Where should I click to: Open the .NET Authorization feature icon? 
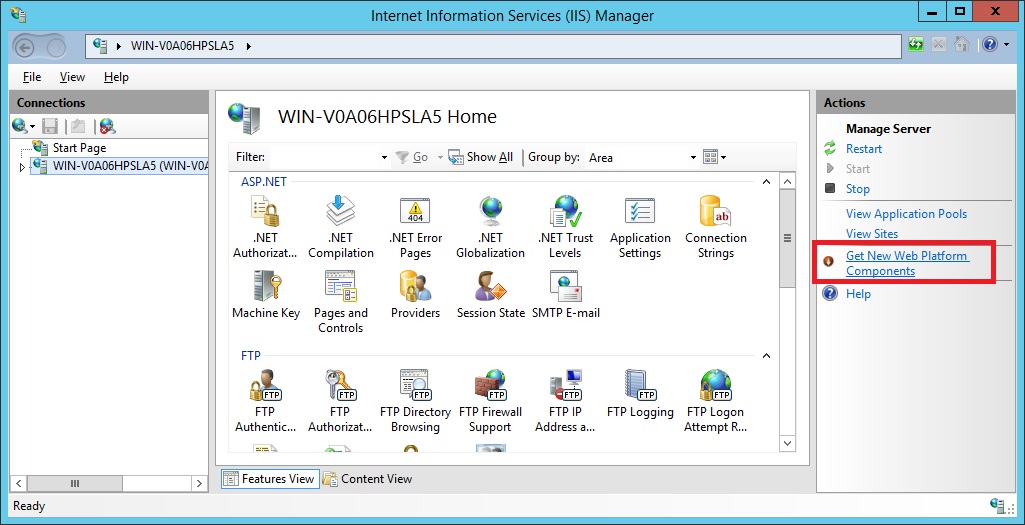265,227
